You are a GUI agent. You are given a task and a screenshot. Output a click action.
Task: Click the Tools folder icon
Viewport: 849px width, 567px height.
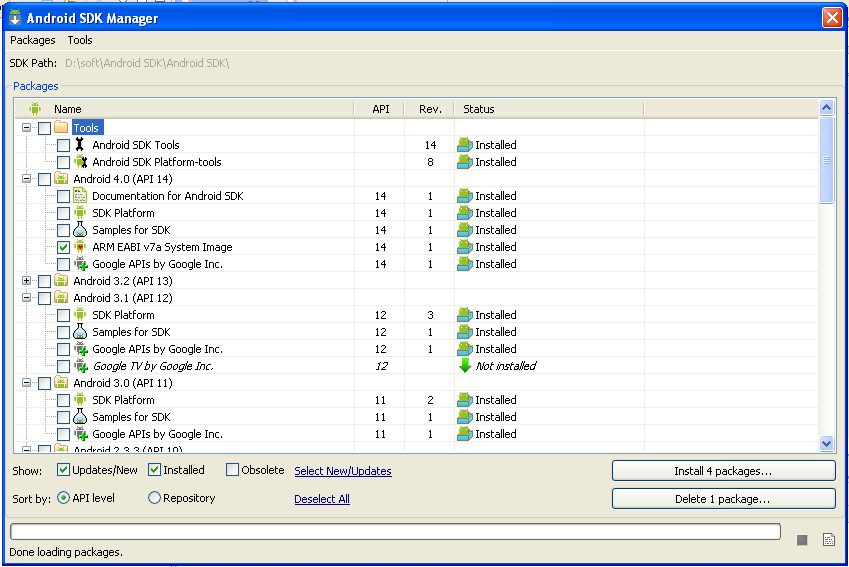pyautogui.click(x=61, y=127)
